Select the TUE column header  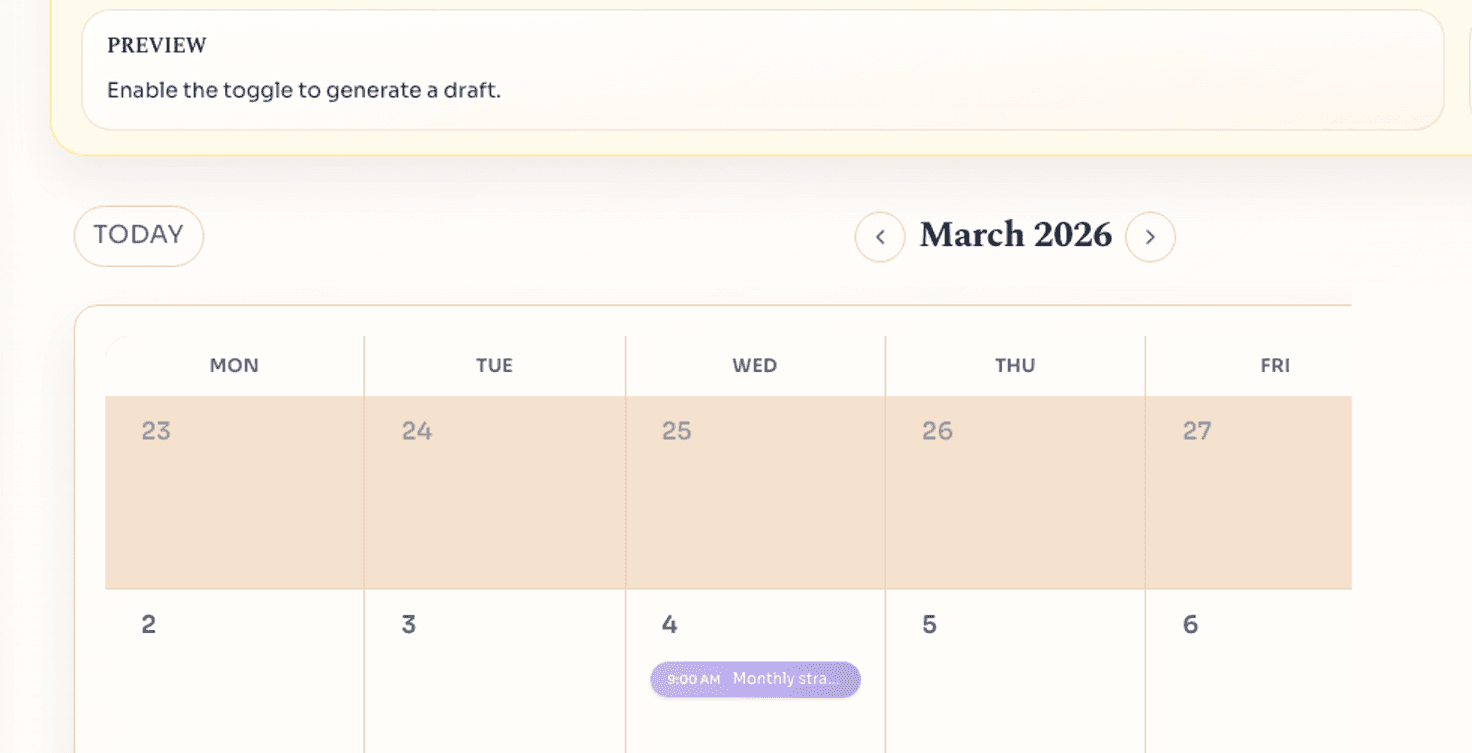coord(494,365)
